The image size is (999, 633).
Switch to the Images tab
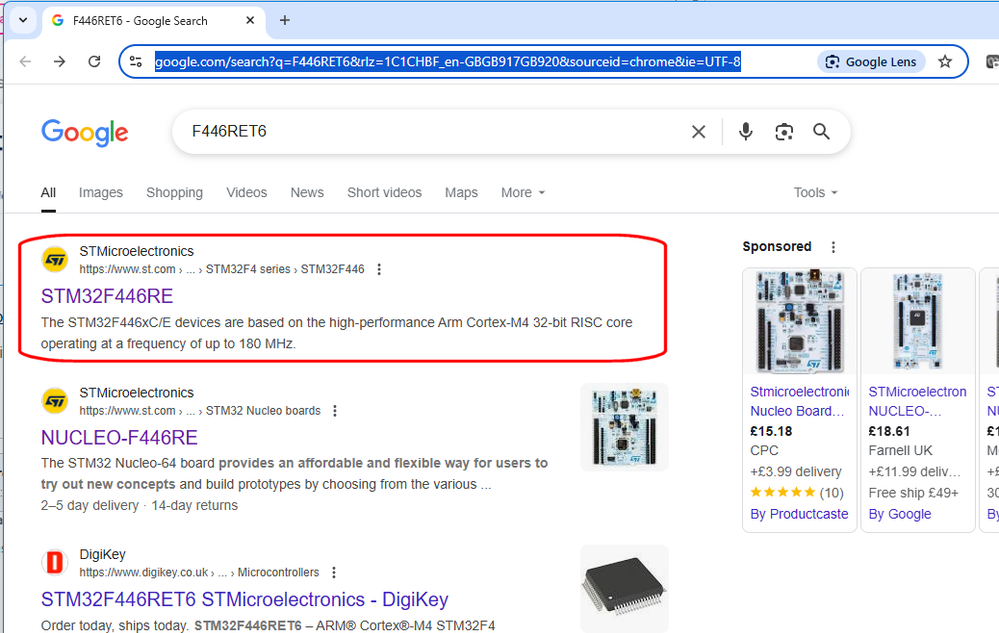(101, 192)
